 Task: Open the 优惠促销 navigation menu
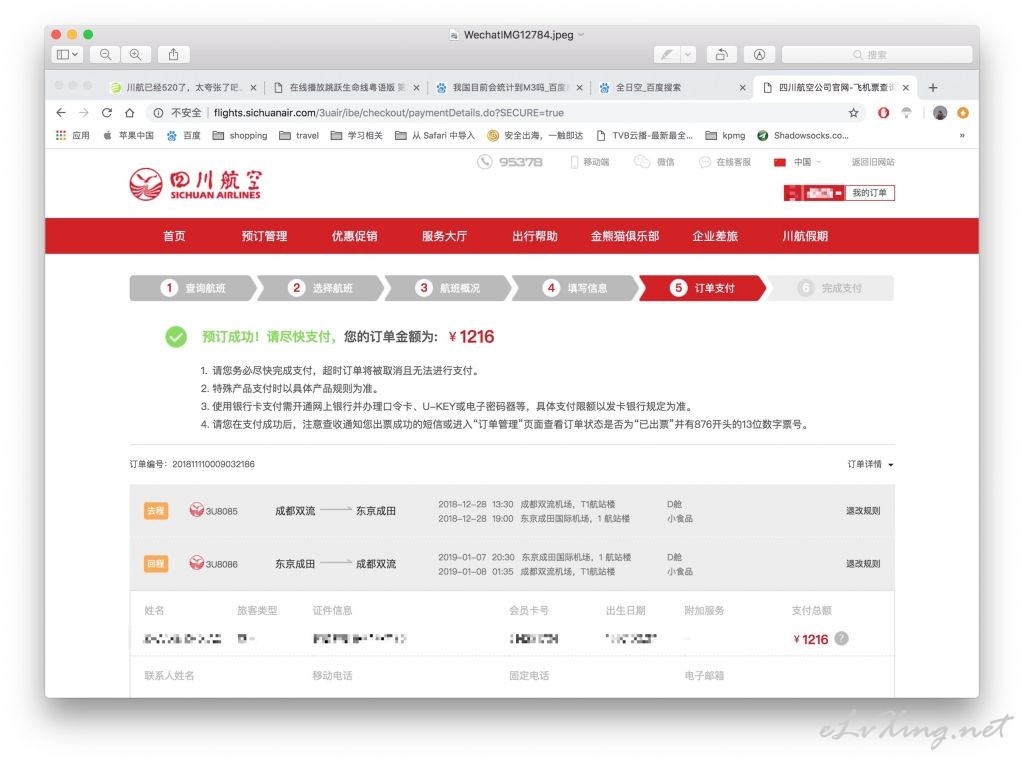click(355, 236)
